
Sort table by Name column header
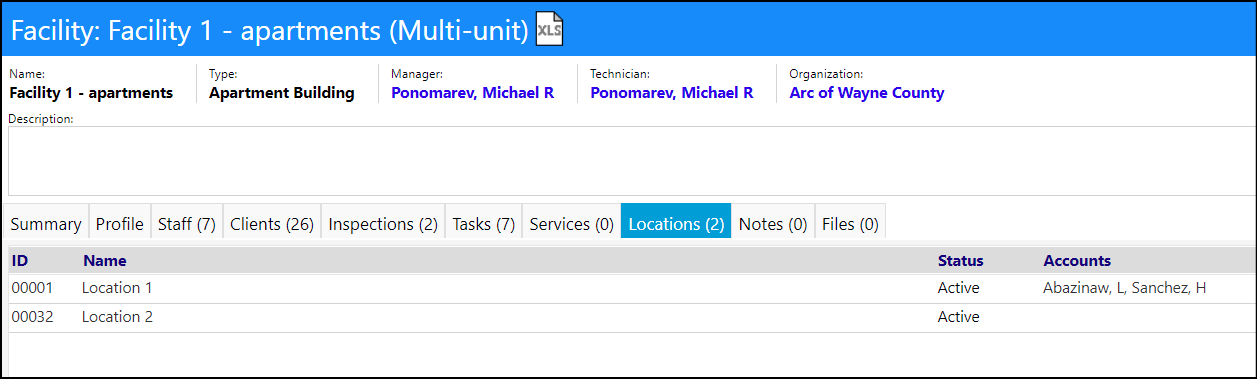click(105, 261)
